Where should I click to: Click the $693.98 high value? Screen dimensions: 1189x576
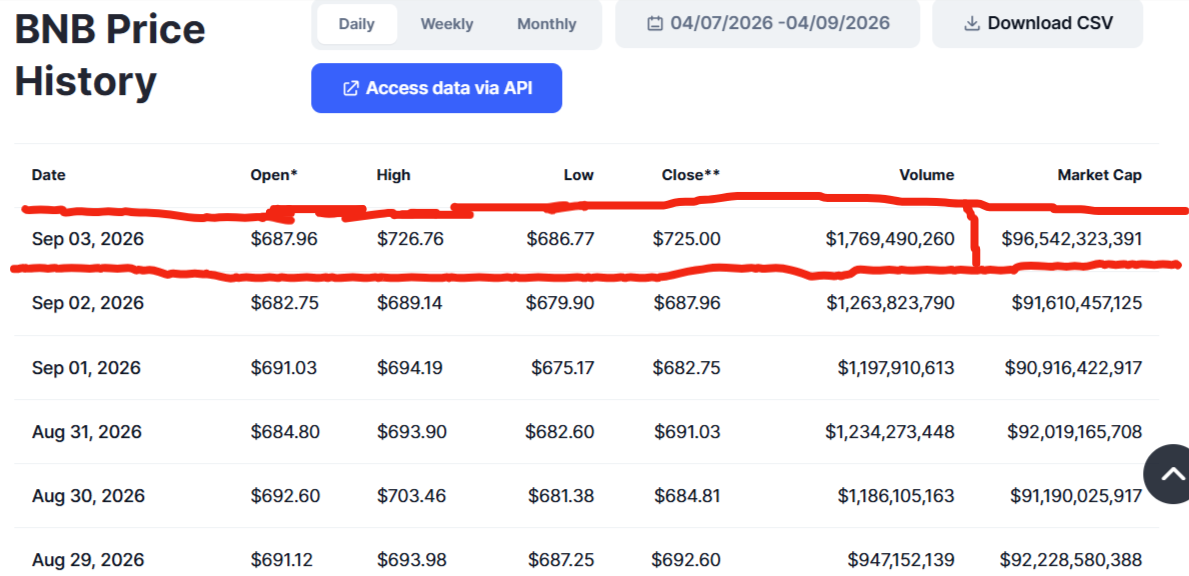(x=412, y=560)
